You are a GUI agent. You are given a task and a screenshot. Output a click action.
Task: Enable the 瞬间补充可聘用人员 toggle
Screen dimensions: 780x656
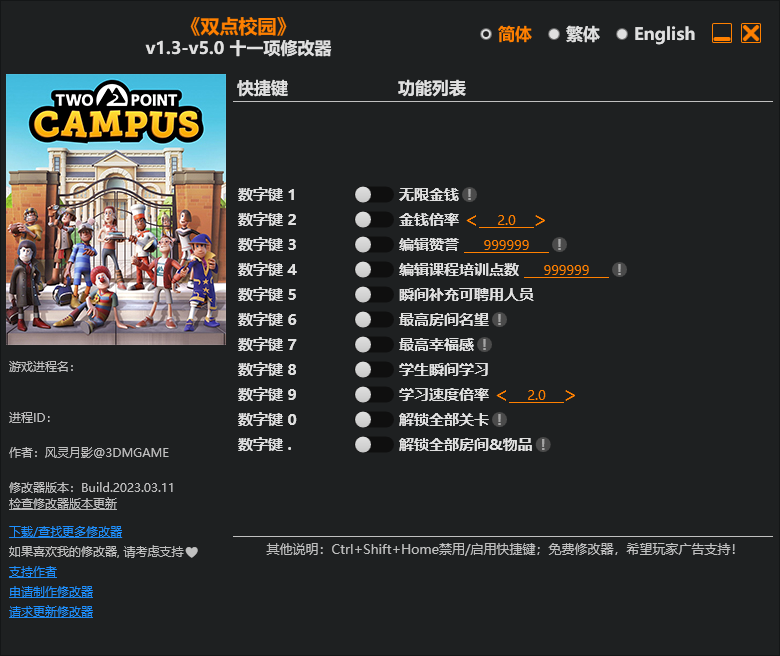point(374,295)
